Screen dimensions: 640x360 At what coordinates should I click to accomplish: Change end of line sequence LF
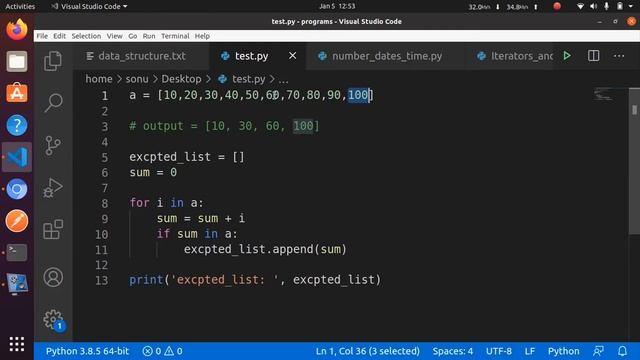click(x=529, y=351)
